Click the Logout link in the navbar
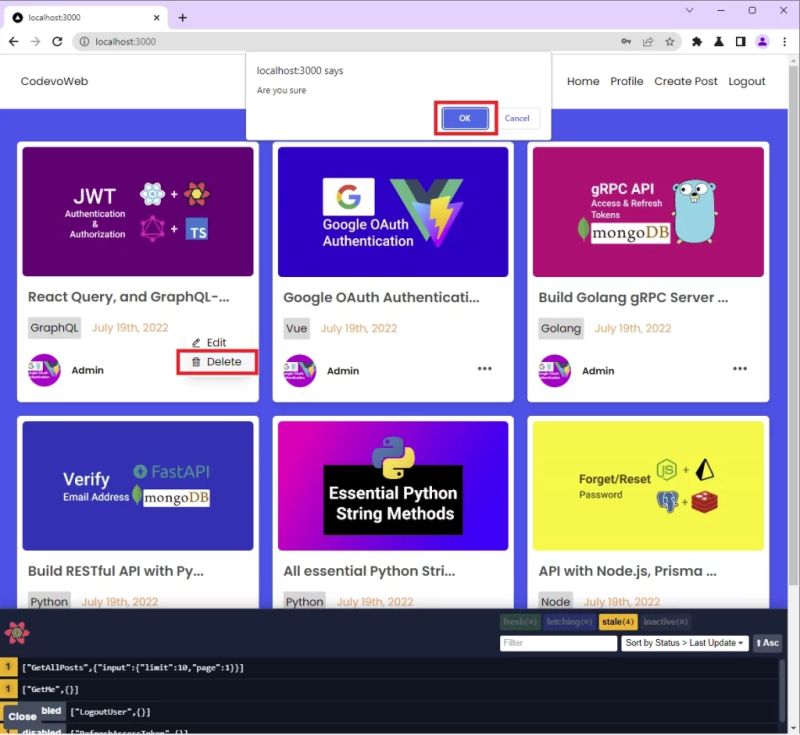 click(x=747, y=81)
